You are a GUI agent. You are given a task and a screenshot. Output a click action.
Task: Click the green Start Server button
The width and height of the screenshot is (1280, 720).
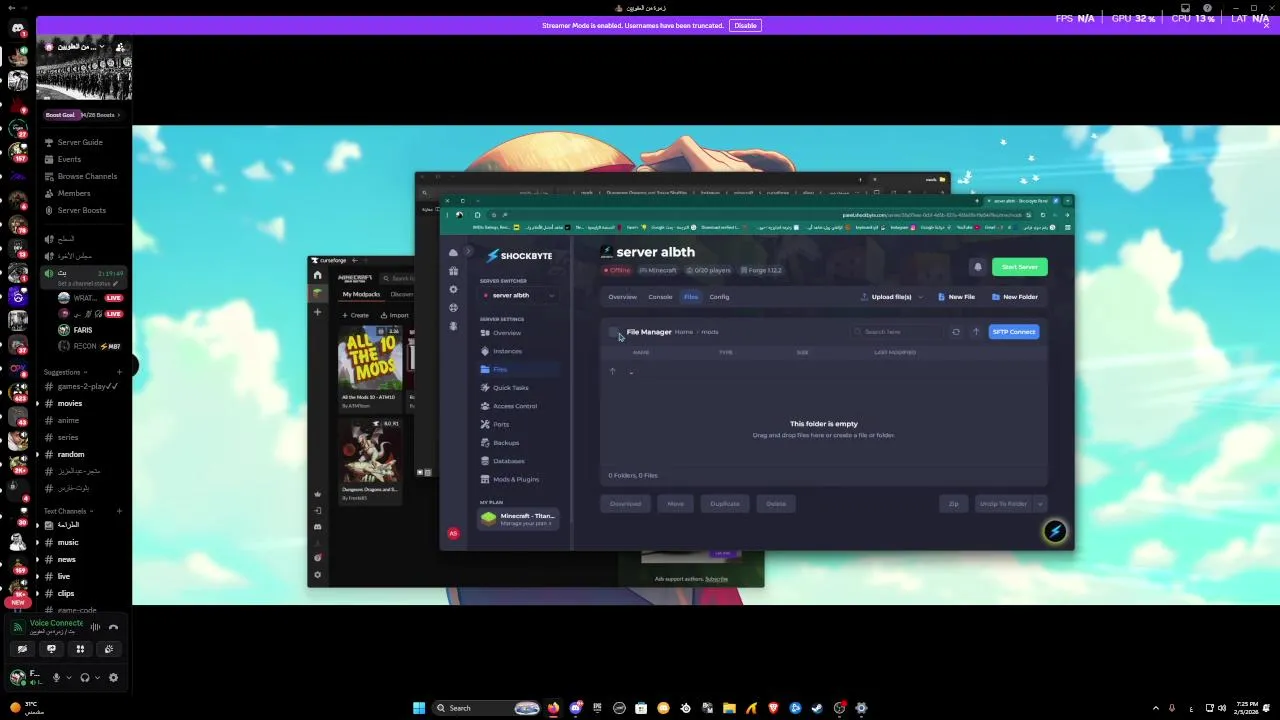[1019, 267]
